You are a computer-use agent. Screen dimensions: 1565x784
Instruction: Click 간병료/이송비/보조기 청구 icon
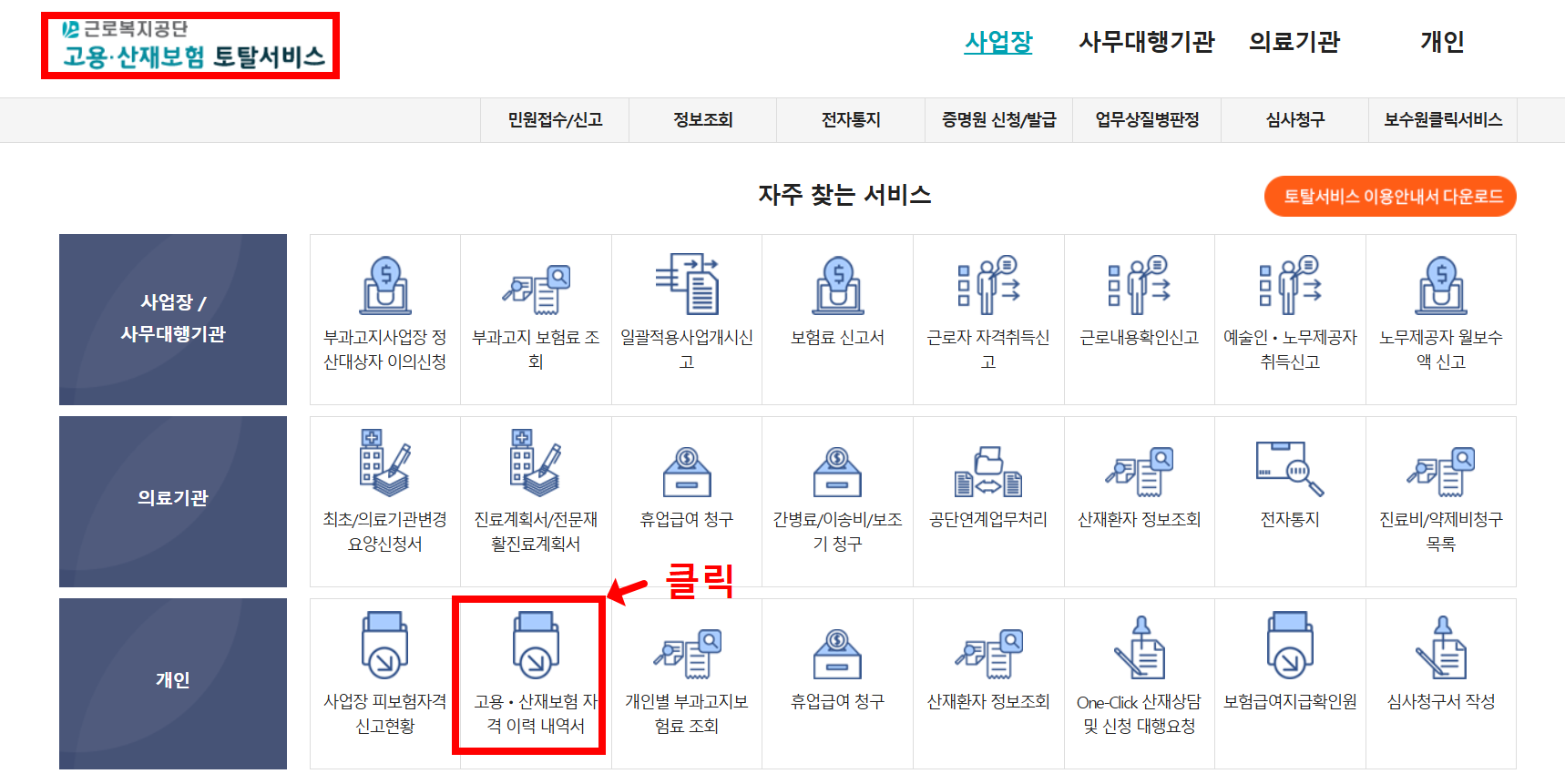[838, 472]
